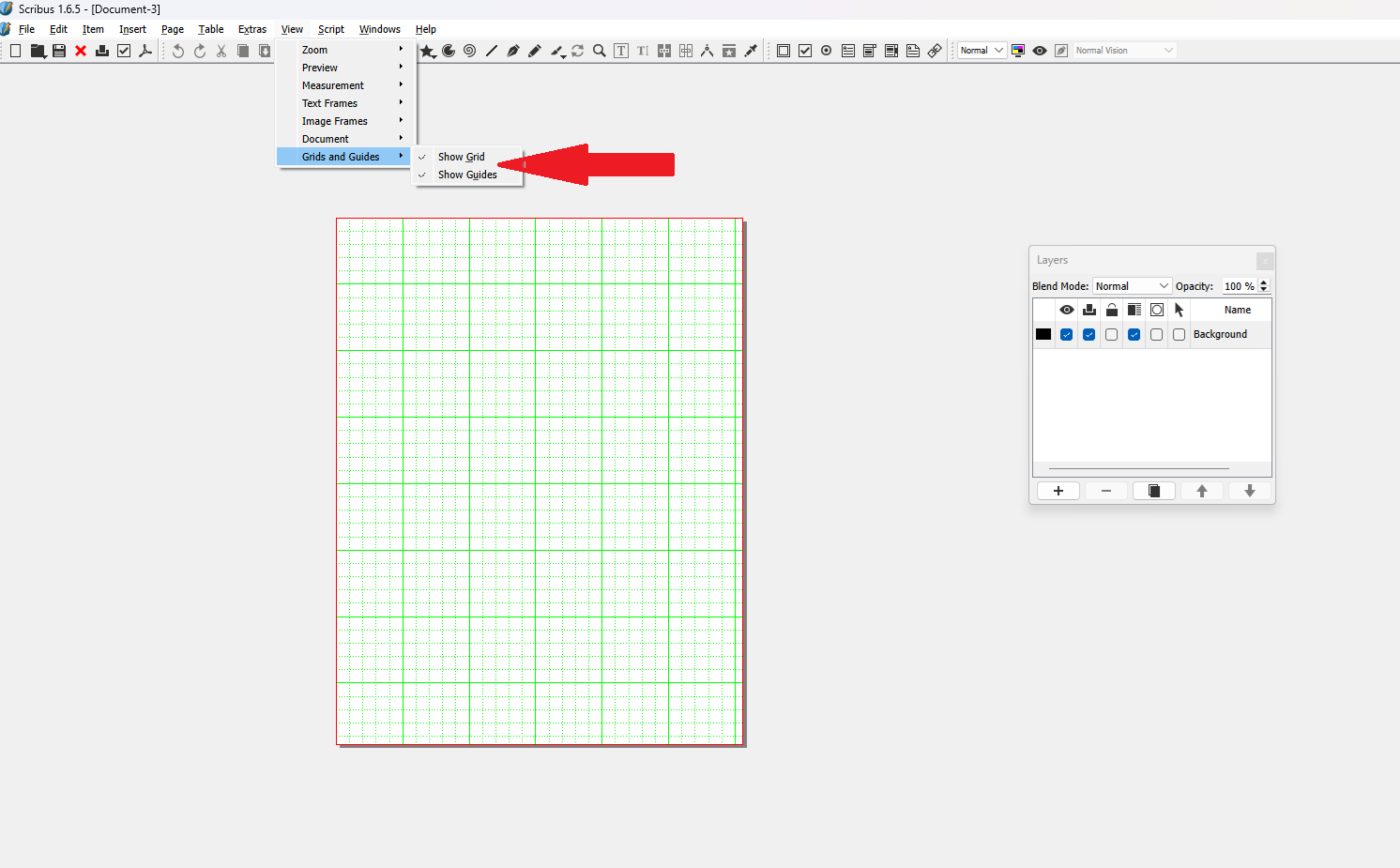Insert a PDF Text Field
Viewport: 1400px width, 868px height.
coord(848,51)
